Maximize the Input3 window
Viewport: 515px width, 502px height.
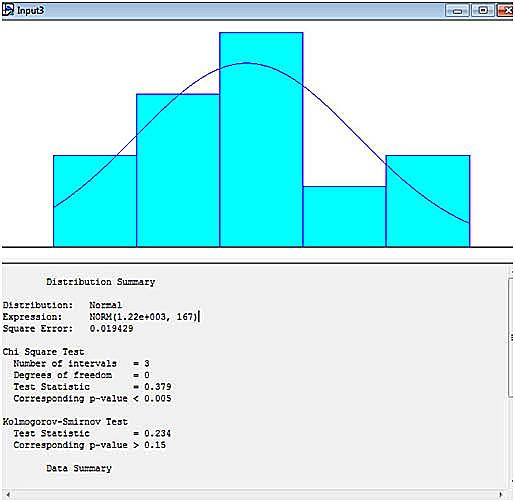tap(483, 11)
